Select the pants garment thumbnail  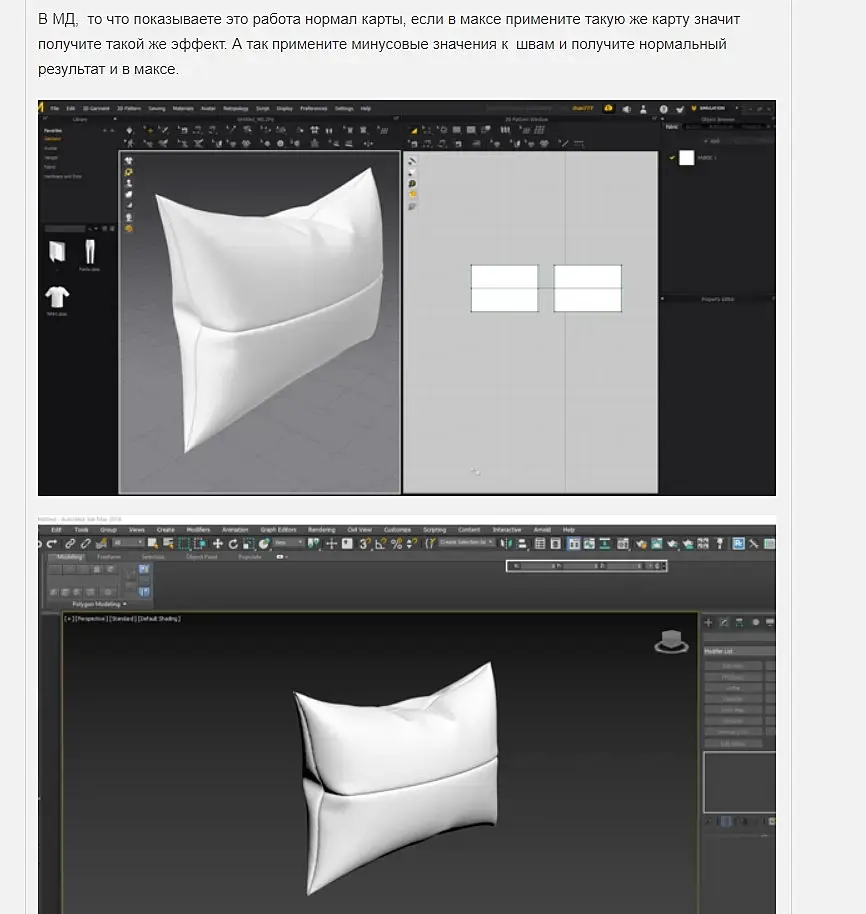(x=90, y=251)
